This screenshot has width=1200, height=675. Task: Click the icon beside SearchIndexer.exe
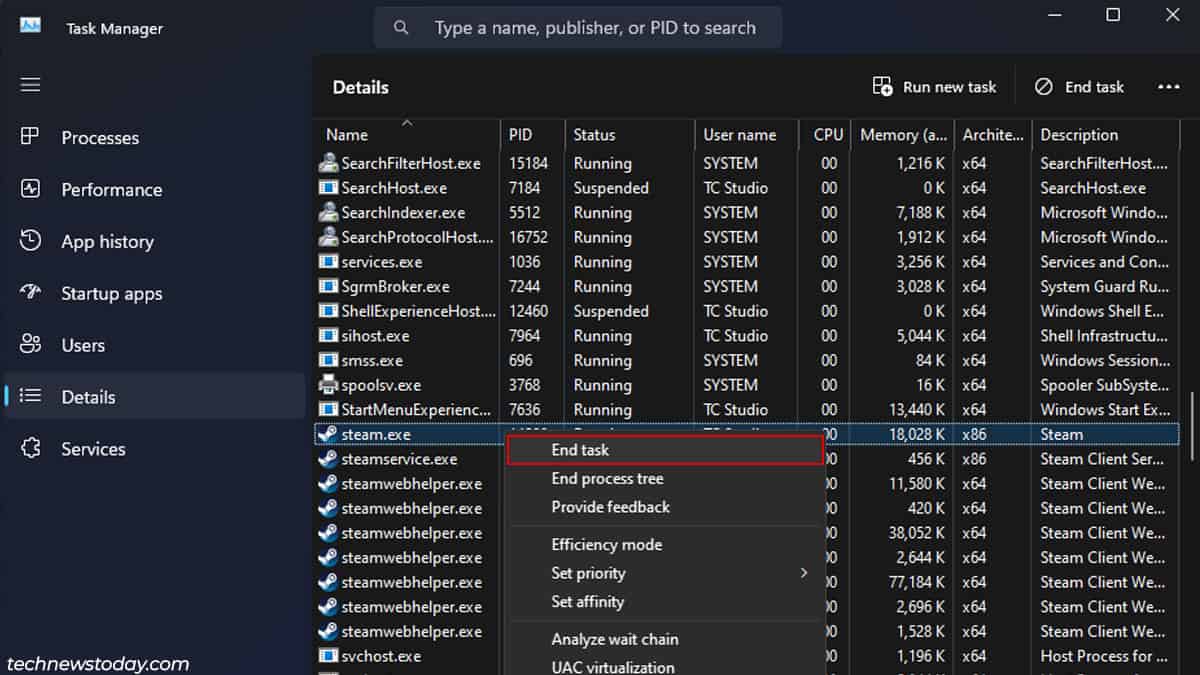tap(328, 212)
